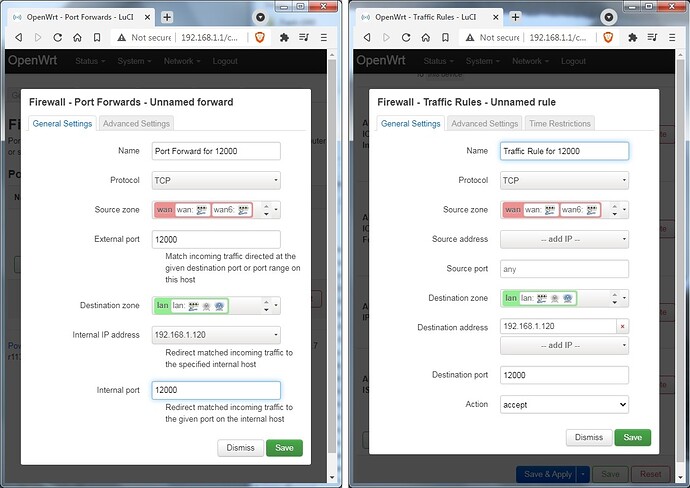The image size is (690, 488).
Task: Save the Port Forward for 12000
Action: [284, 448]
